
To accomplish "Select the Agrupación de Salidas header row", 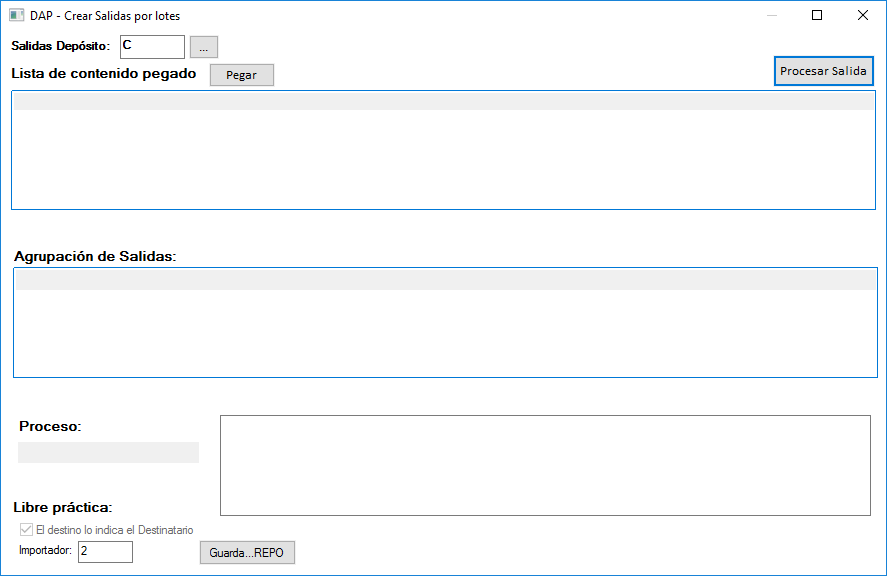I will (445, 281).
